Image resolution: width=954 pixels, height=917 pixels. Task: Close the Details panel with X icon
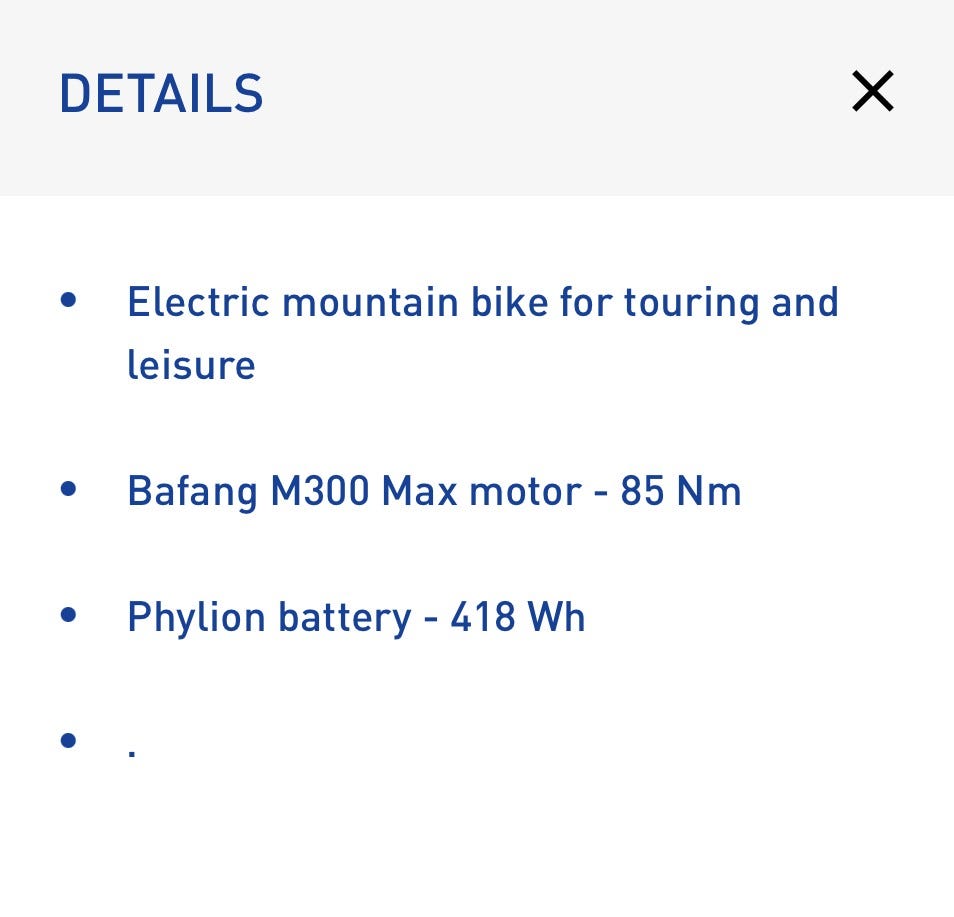[x=872, y=92]
